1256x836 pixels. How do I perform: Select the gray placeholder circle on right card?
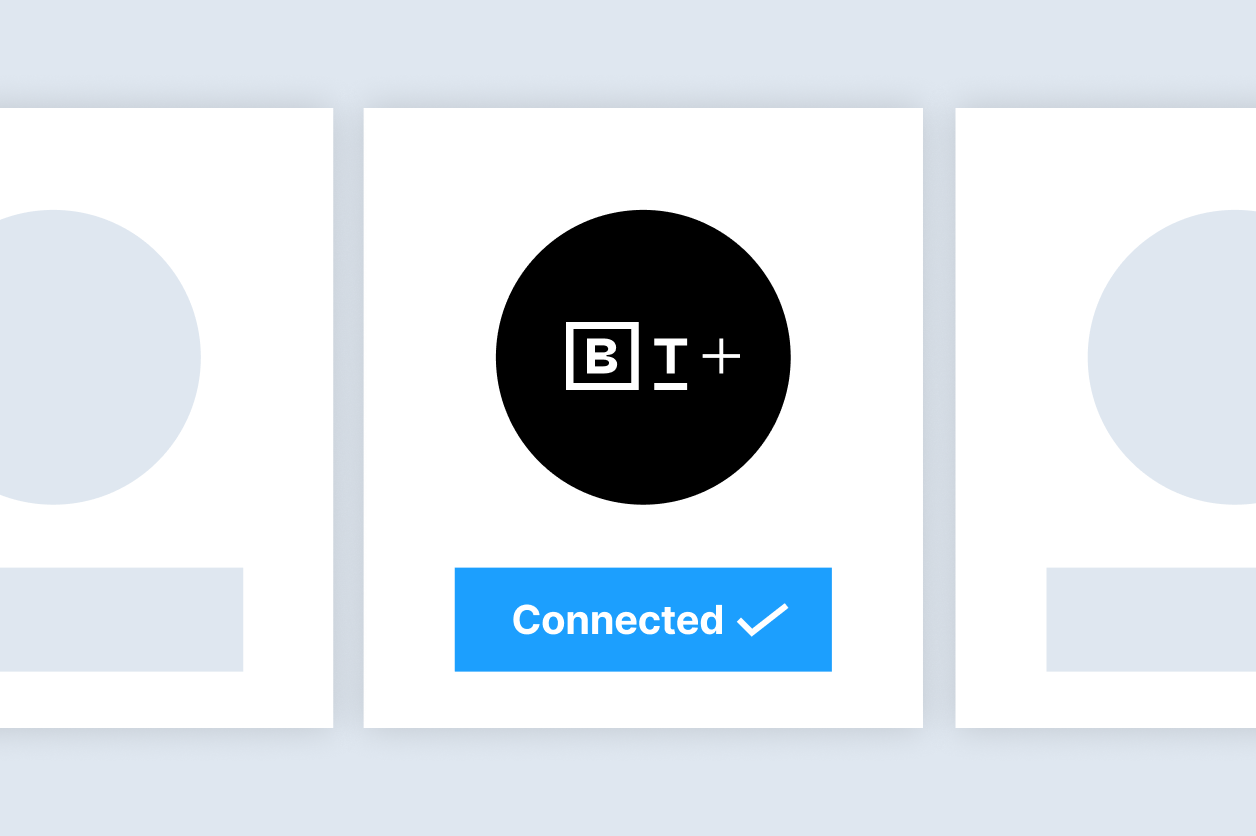pyautogui.click(x=1172, y=357)
